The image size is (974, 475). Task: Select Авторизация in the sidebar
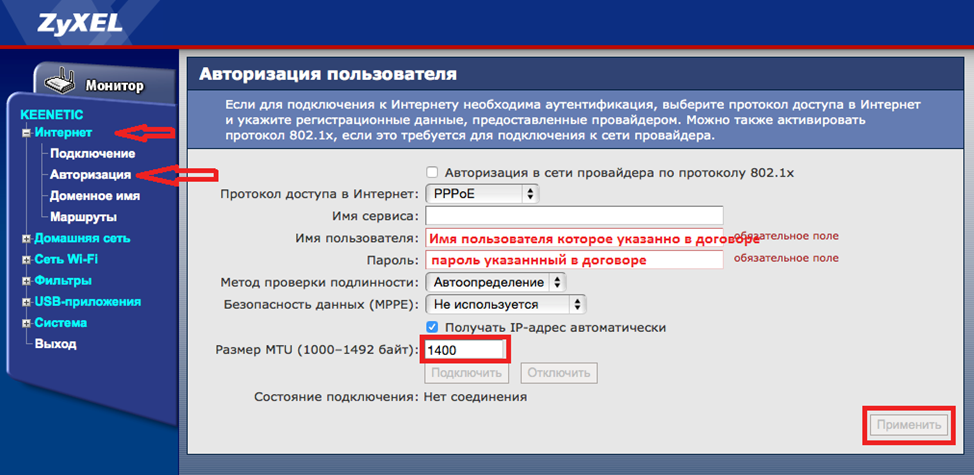pos(91,174)
